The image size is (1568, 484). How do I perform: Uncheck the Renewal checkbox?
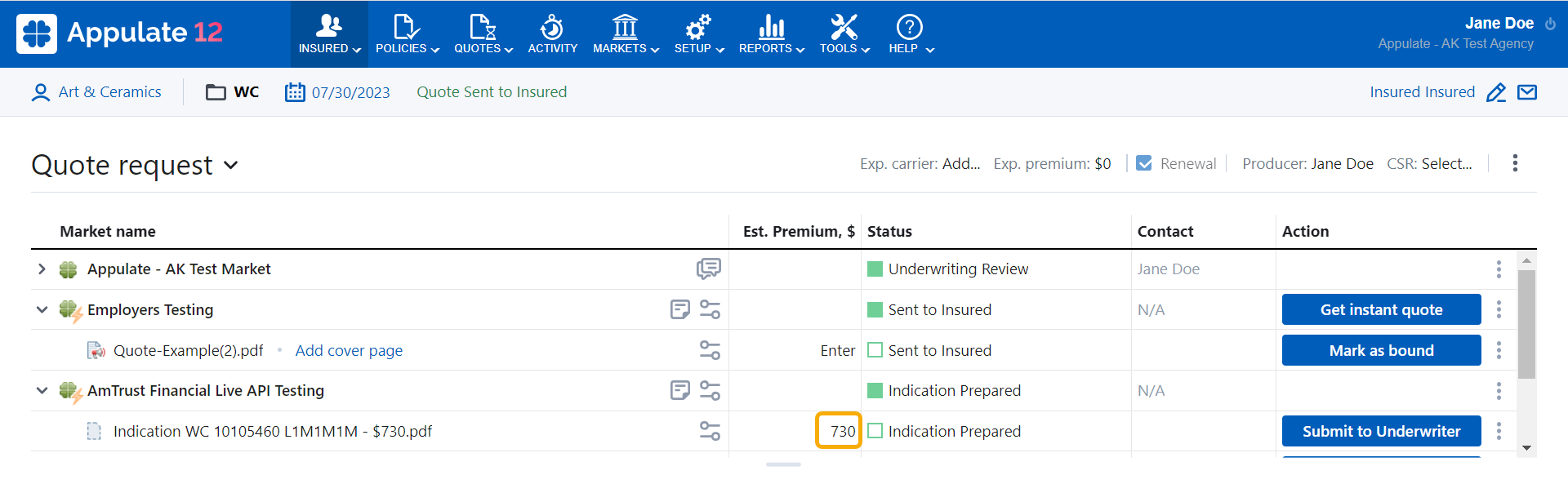[x=1144, y=163]
